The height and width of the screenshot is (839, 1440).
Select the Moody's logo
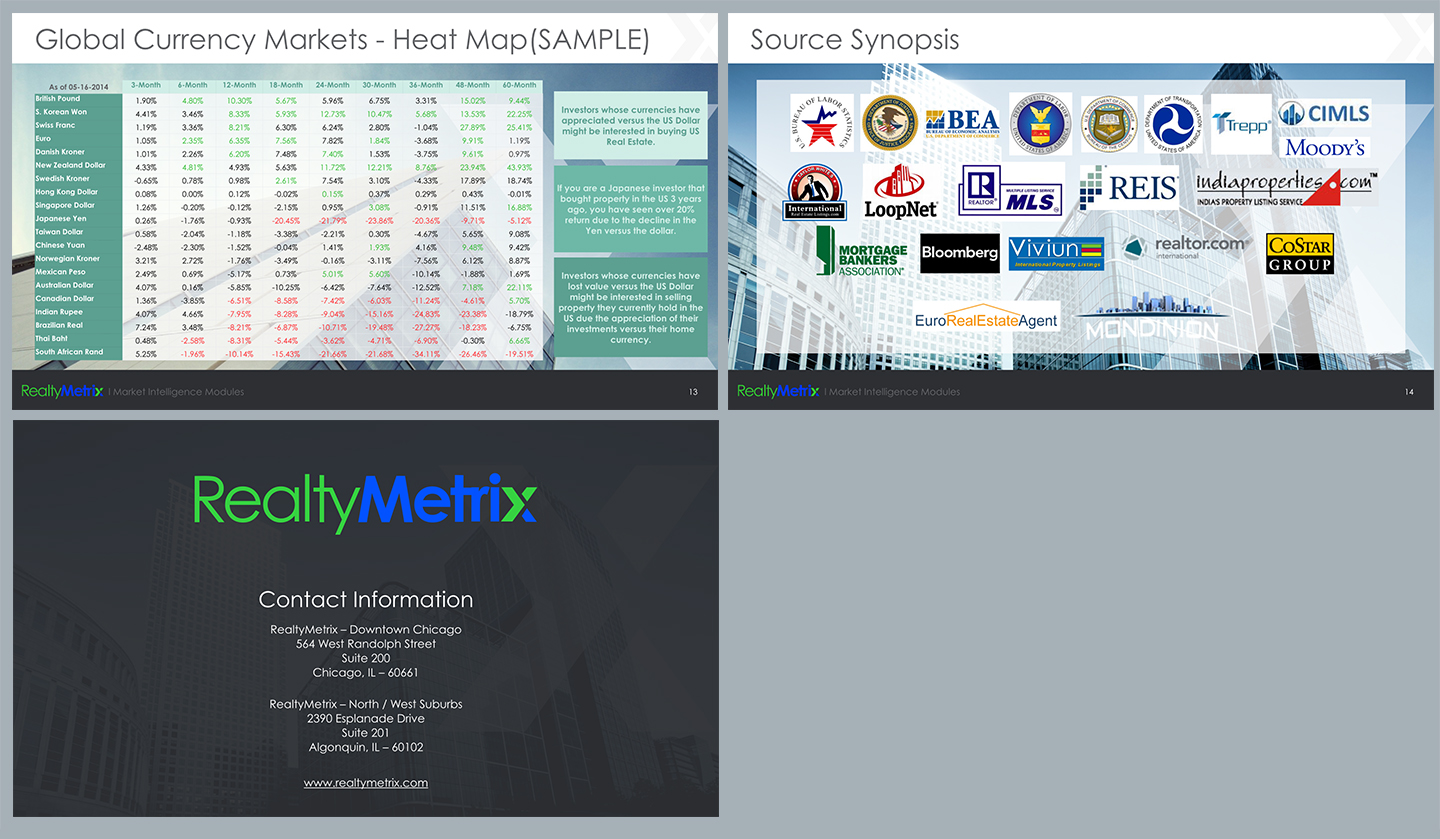(x=1323, y=146)
